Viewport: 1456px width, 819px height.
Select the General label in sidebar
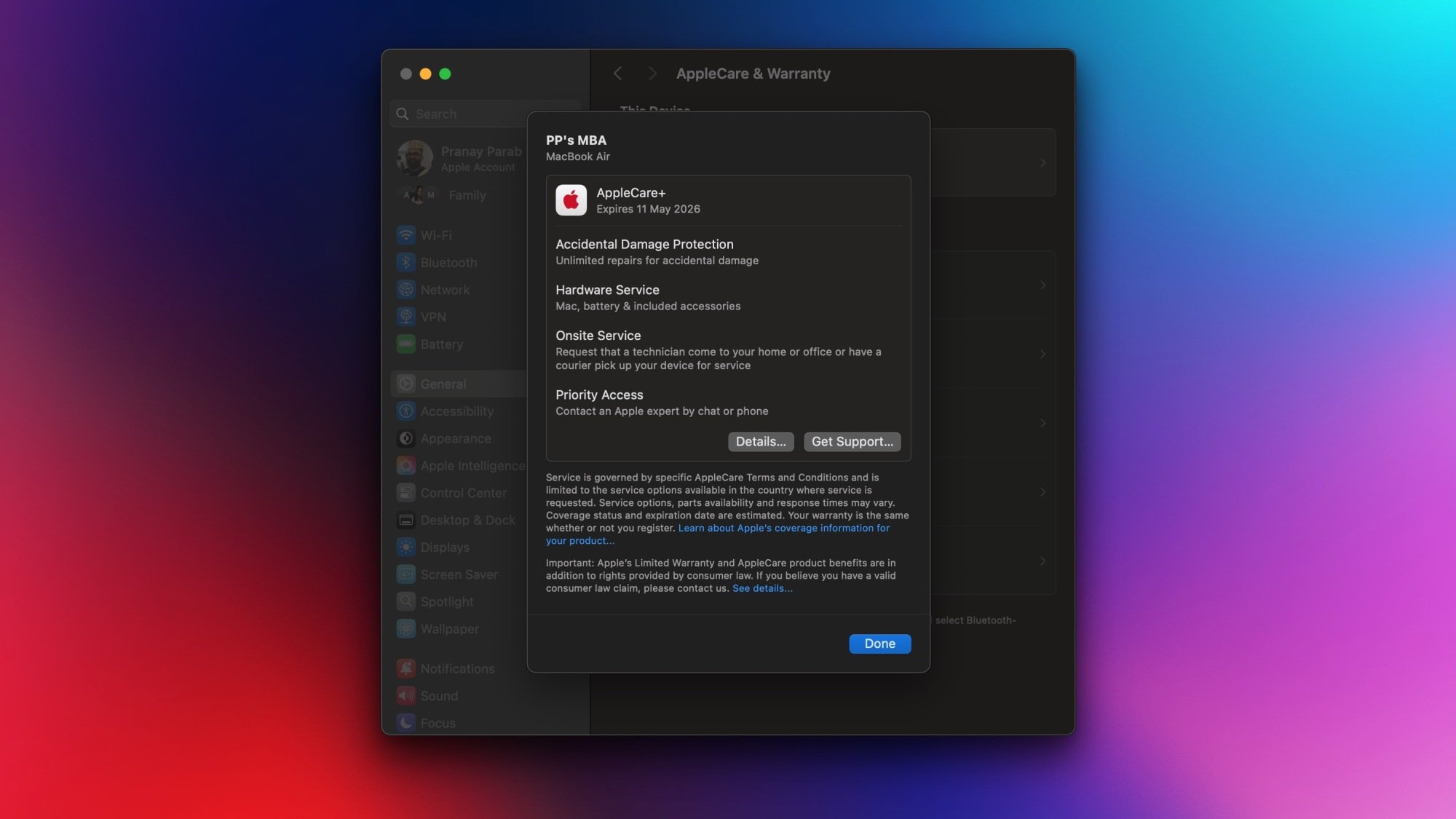click(443, 384)
